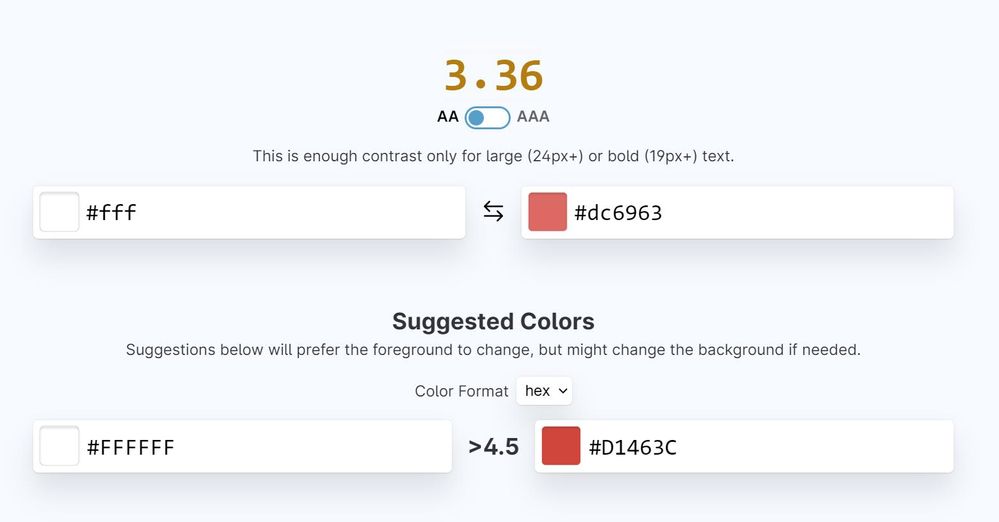Click the >4.5 target ratio label

(x=493, y=447)
